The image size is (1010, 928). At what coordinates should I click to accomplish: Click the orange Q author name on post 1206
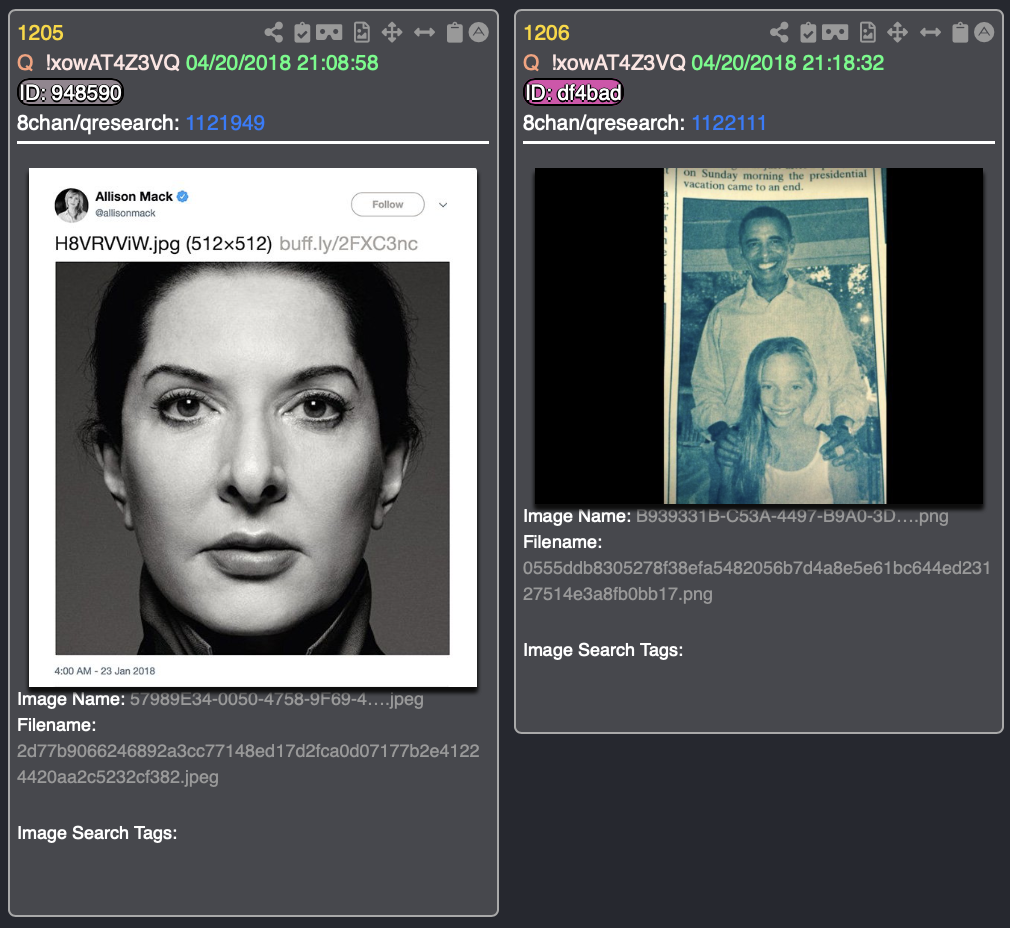coord(531,63)
